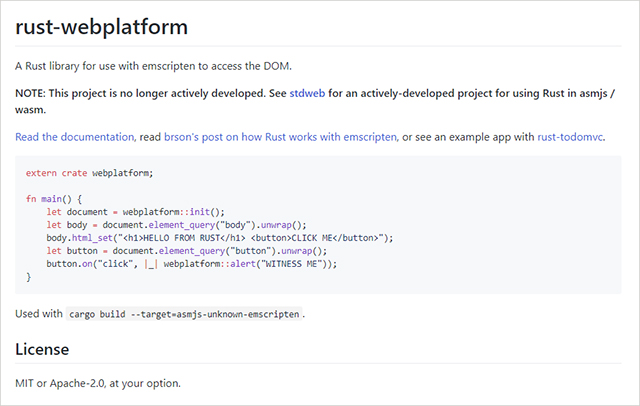Click the 'let button = document.element_query' line

point(187,251)
